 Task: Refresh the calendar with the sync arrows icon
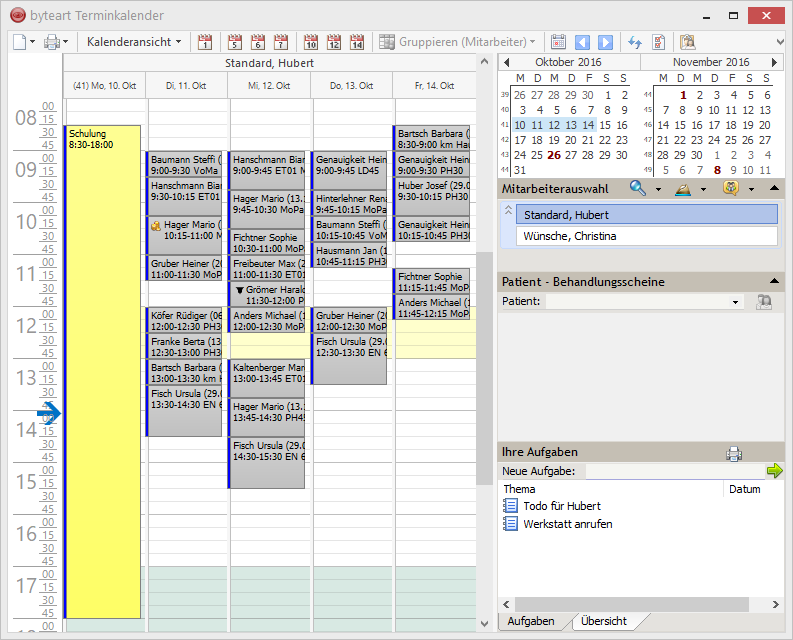tap(634, 42)
